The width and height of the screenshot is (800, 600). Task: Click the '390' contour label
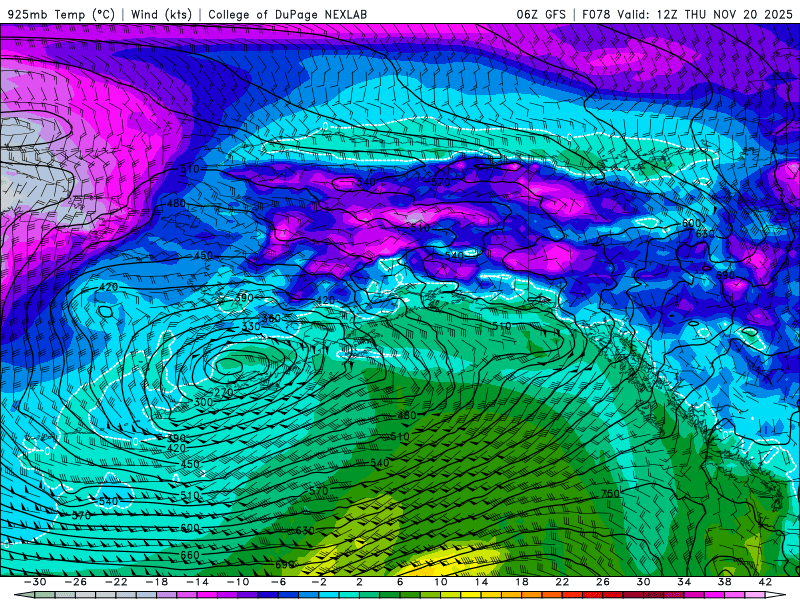click(x=176, y=438)
